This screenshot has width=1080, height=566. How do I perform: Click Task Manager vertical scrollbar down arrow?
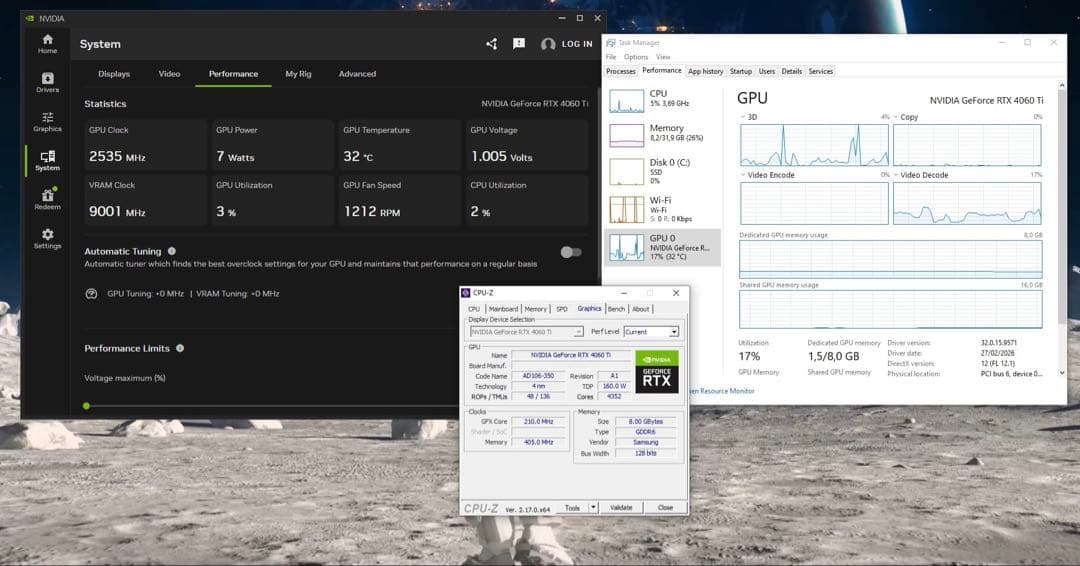(x=1061, y=373)
